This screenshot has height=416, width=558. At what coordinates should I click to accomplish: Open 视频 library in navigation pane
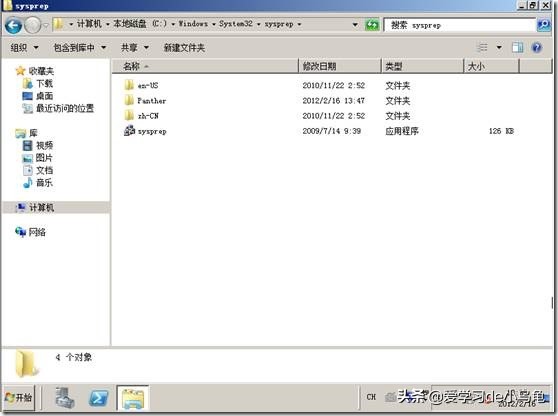point(44,145)
